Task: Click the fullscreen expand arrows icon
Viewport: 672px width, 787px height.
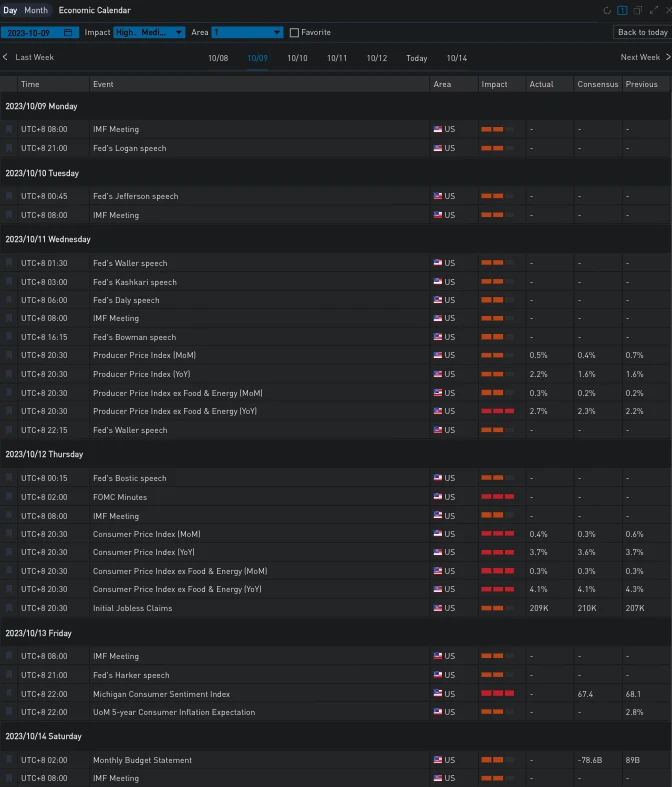Action: click(x=652, y=10)
